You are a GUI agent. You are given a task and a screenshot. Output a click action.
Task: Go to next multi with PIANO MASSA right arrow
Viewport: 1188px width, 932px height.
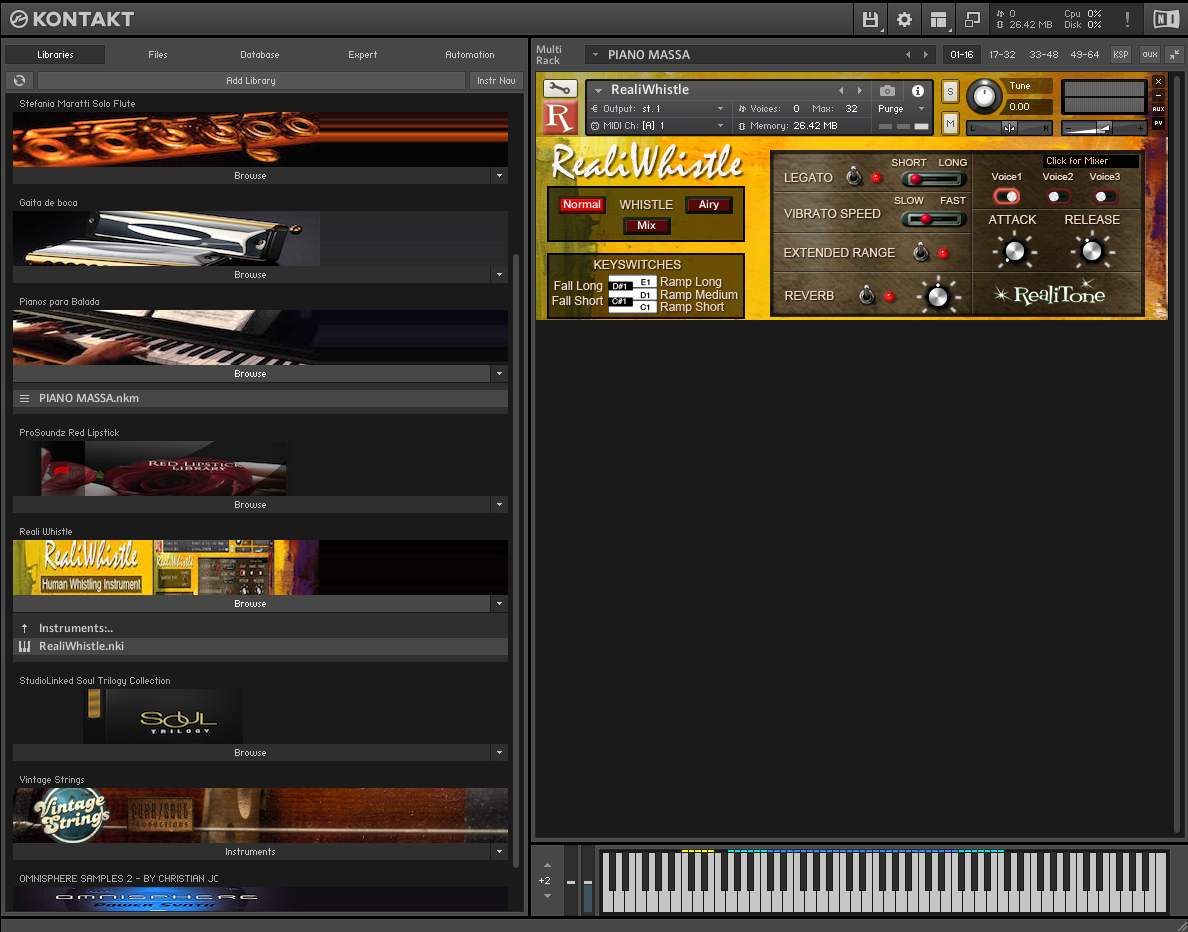[x=925, y=55]
